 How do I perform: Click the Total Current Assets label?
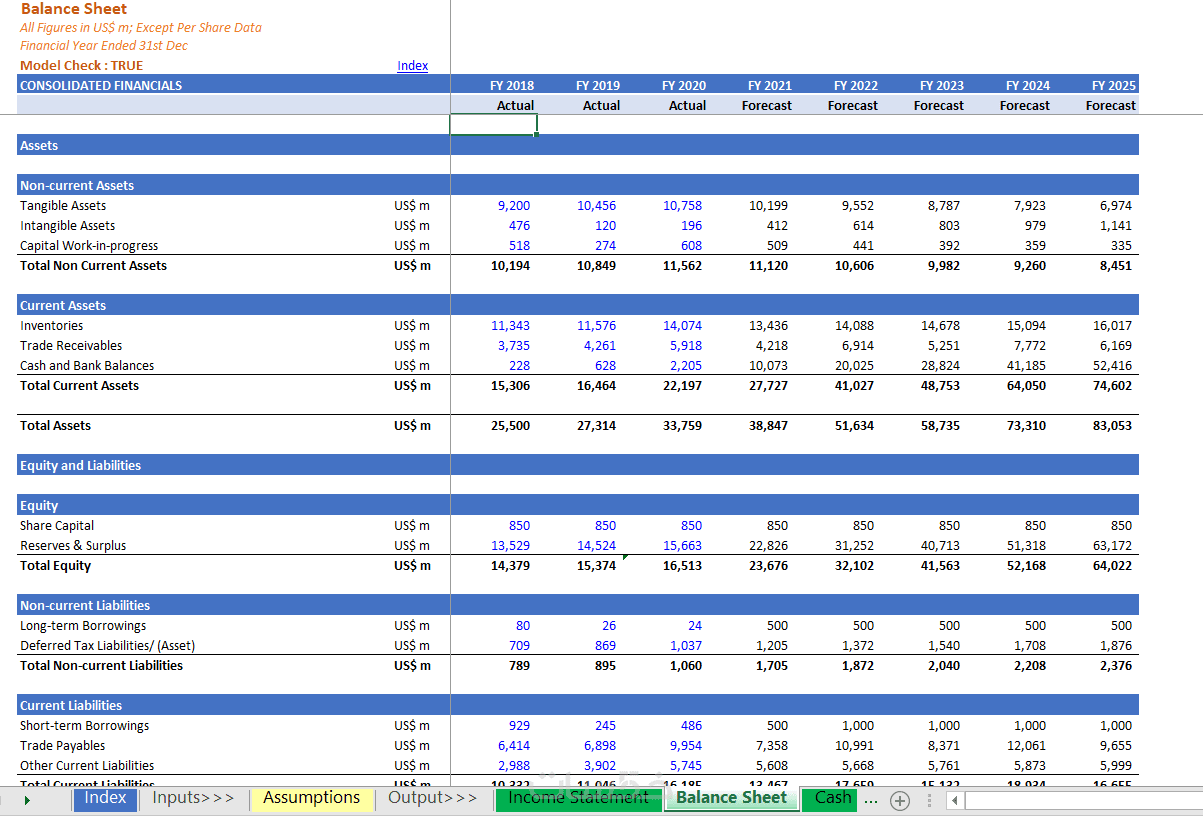coord(80,386)
